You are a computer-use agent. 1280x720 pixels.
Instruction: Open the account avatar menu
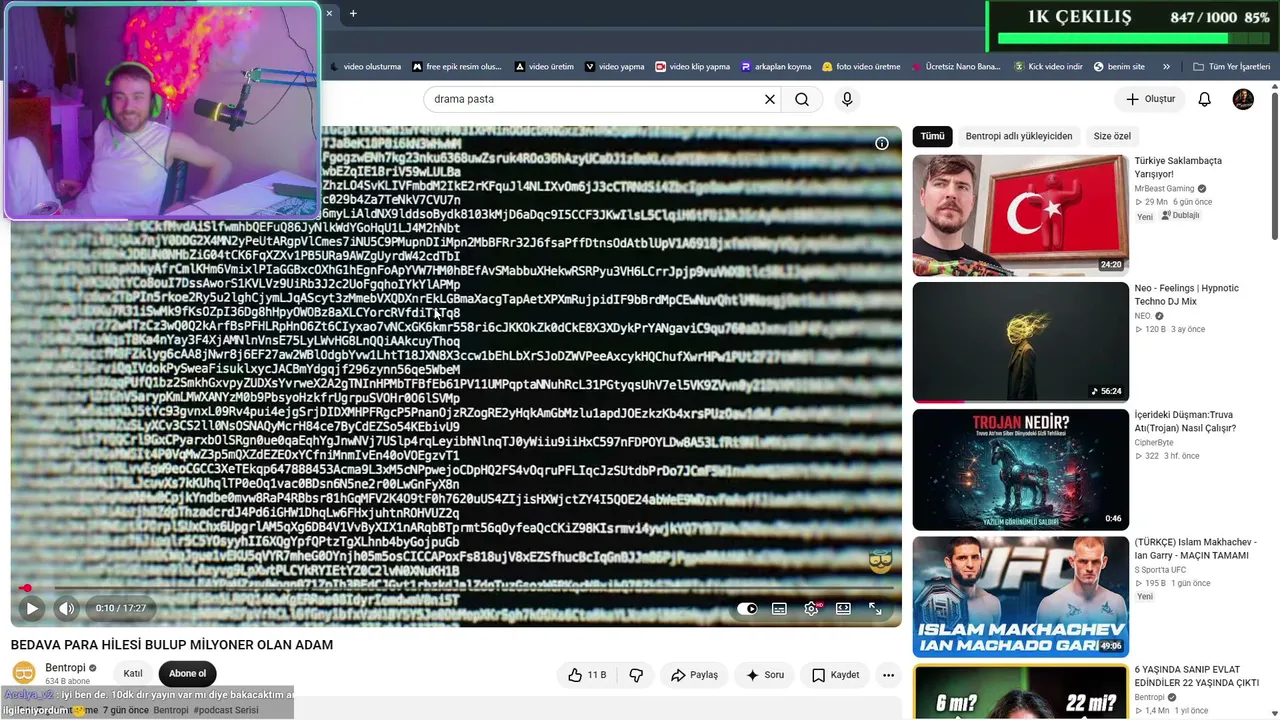[x=1243, y=99]
